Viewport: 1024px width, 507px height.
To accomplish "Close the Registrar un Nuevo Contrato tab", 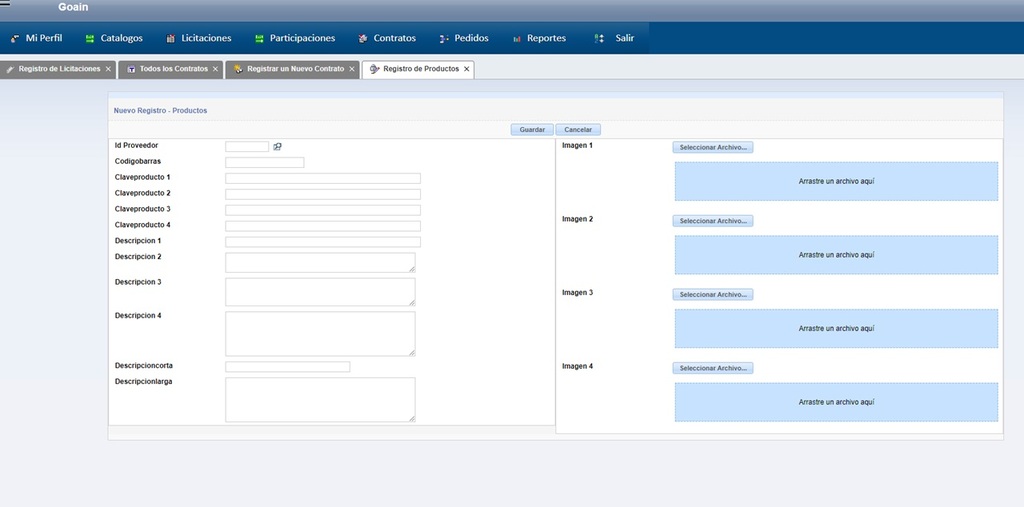I will point(351,69).
